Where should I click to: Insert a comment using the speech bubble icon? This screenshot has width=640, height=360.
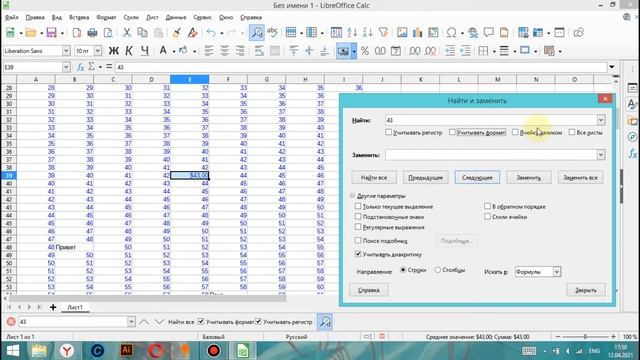point(489,33)
